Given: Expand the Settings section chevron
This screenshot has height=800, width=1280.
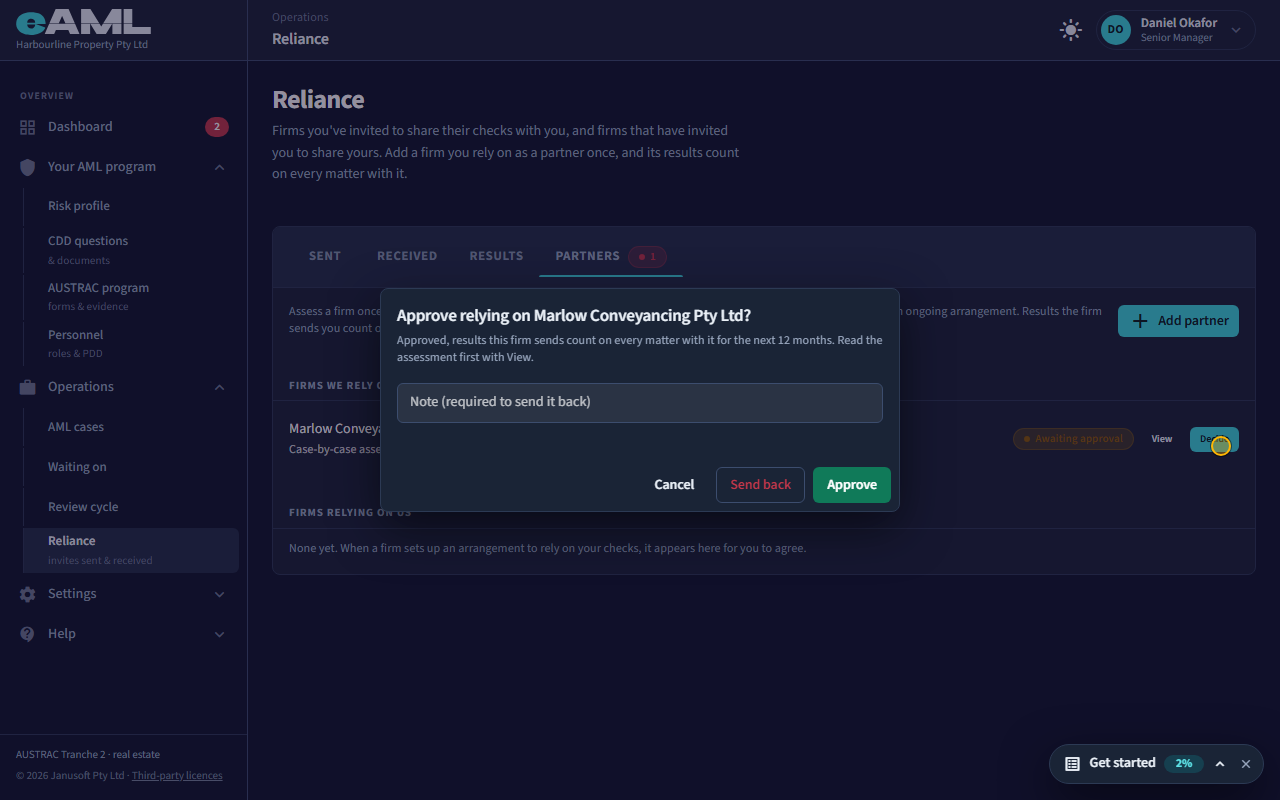Looking at the screenshot, I should (219, 594).
